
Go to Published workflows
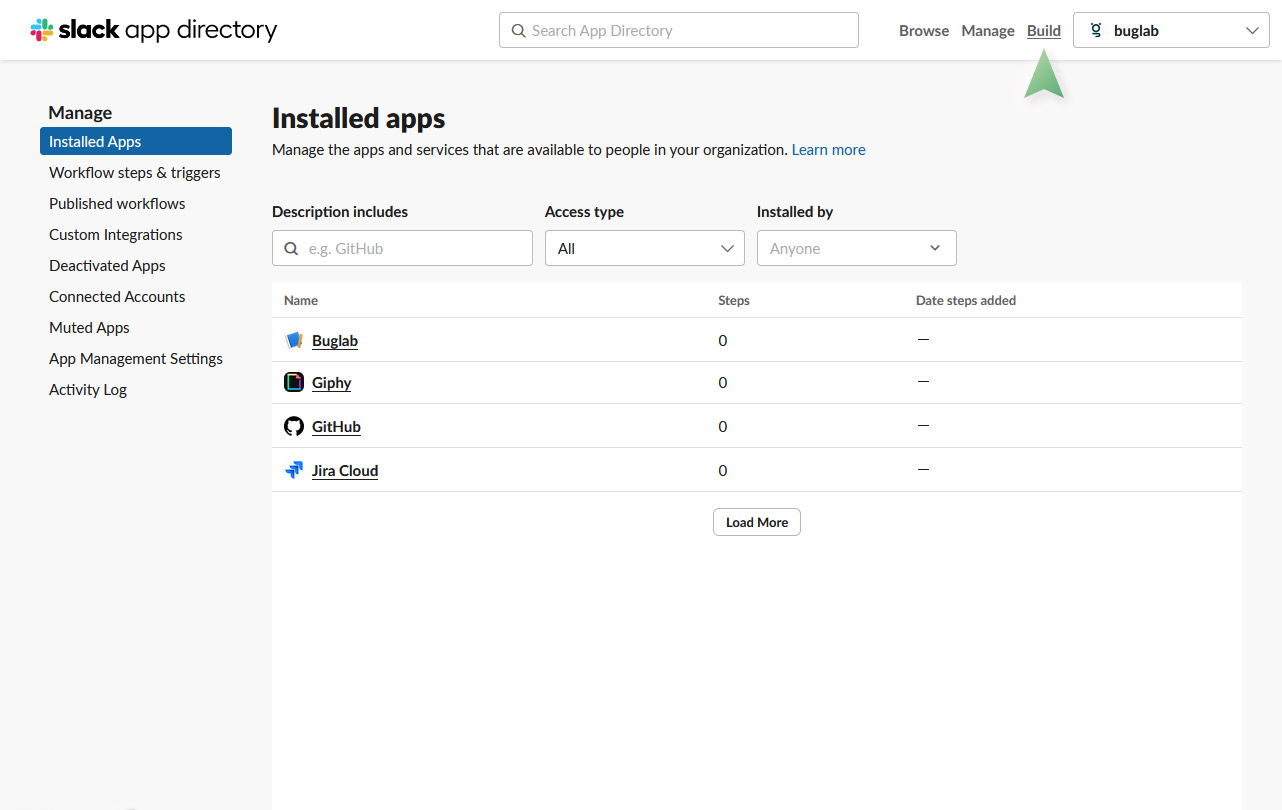(x=117, y=203)
